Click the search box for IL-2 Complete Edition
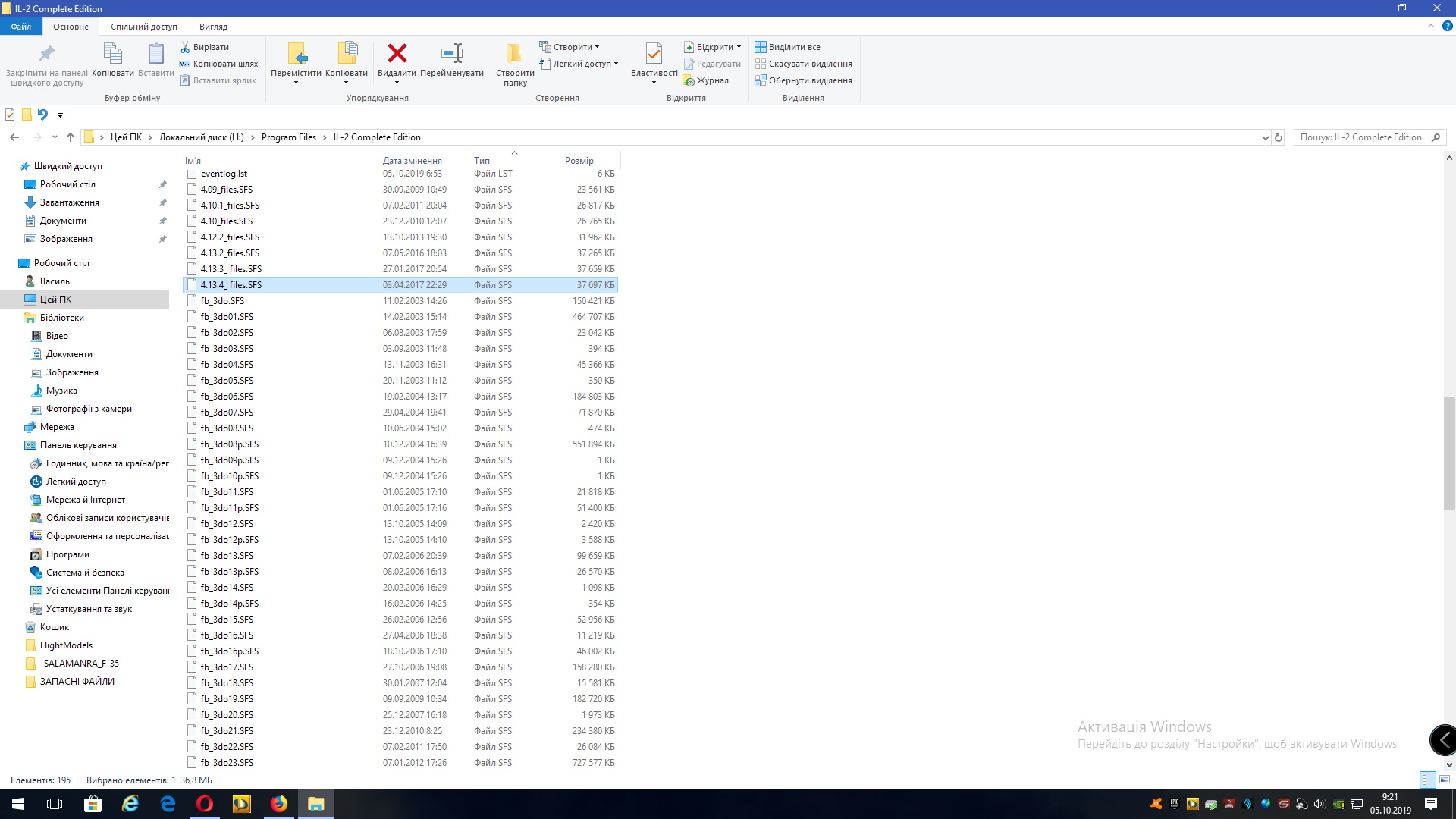The width and height of the screenshot is (1456, 819). click(1361, 137)
